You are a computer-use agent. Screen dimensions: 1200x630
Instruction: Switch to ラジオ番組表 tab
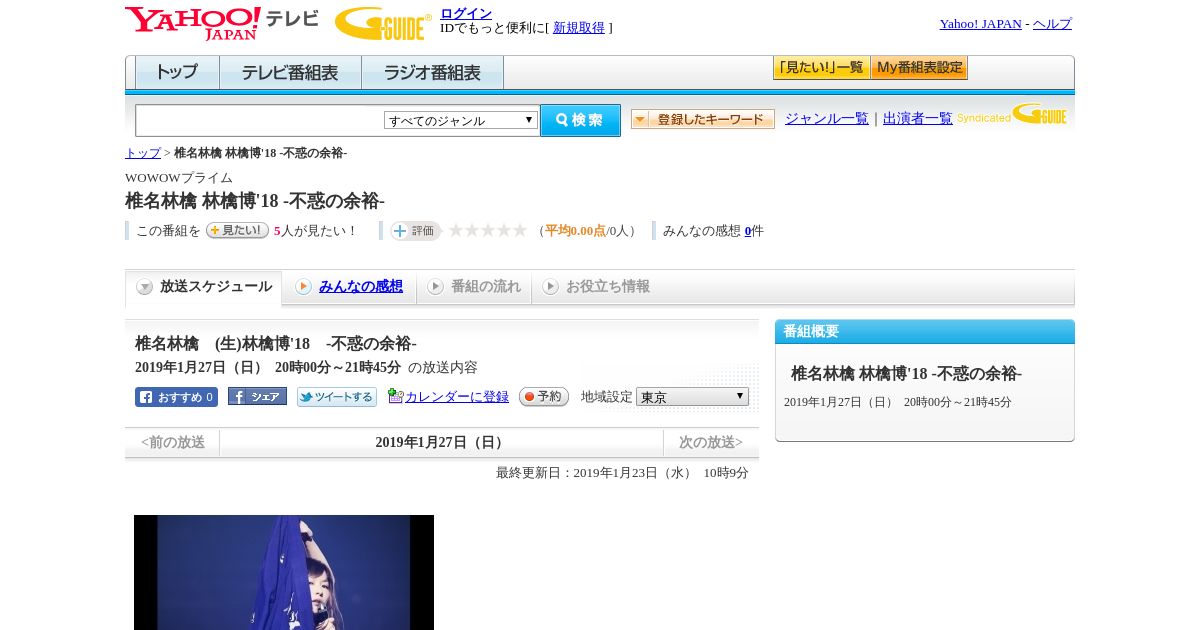point(432,73)
